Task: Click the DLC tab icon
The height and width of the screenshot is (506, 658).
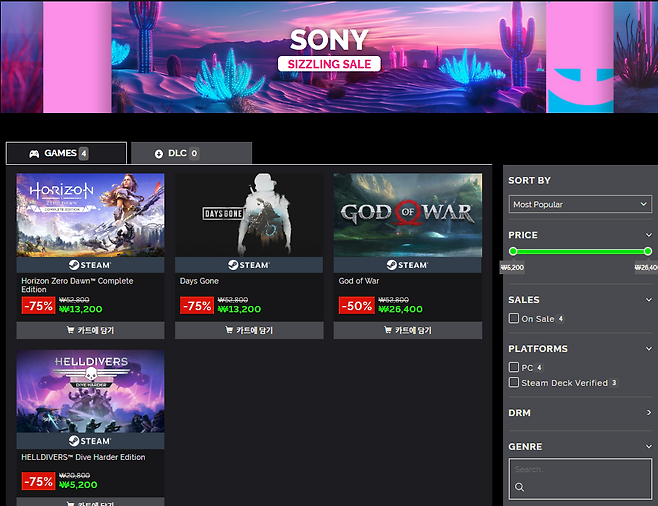Action: pos(158,153)
